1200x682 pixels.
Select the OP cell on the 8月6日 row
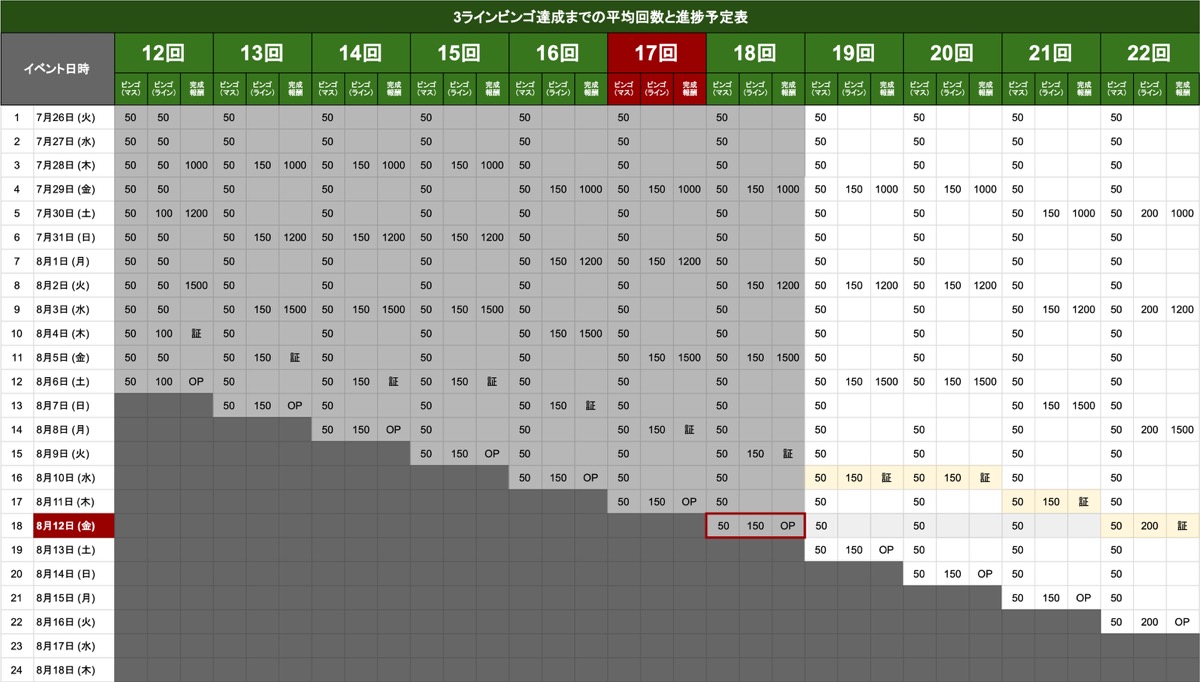click(x=196, y=382)
